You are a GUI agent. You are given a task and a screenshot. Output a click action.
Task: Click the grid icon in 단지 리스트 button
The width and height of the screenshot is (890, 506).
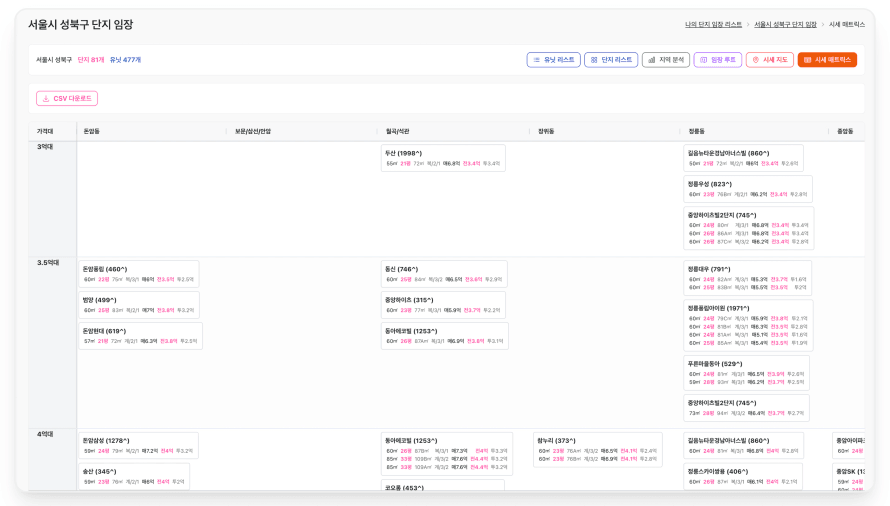(x=594, y=60)
